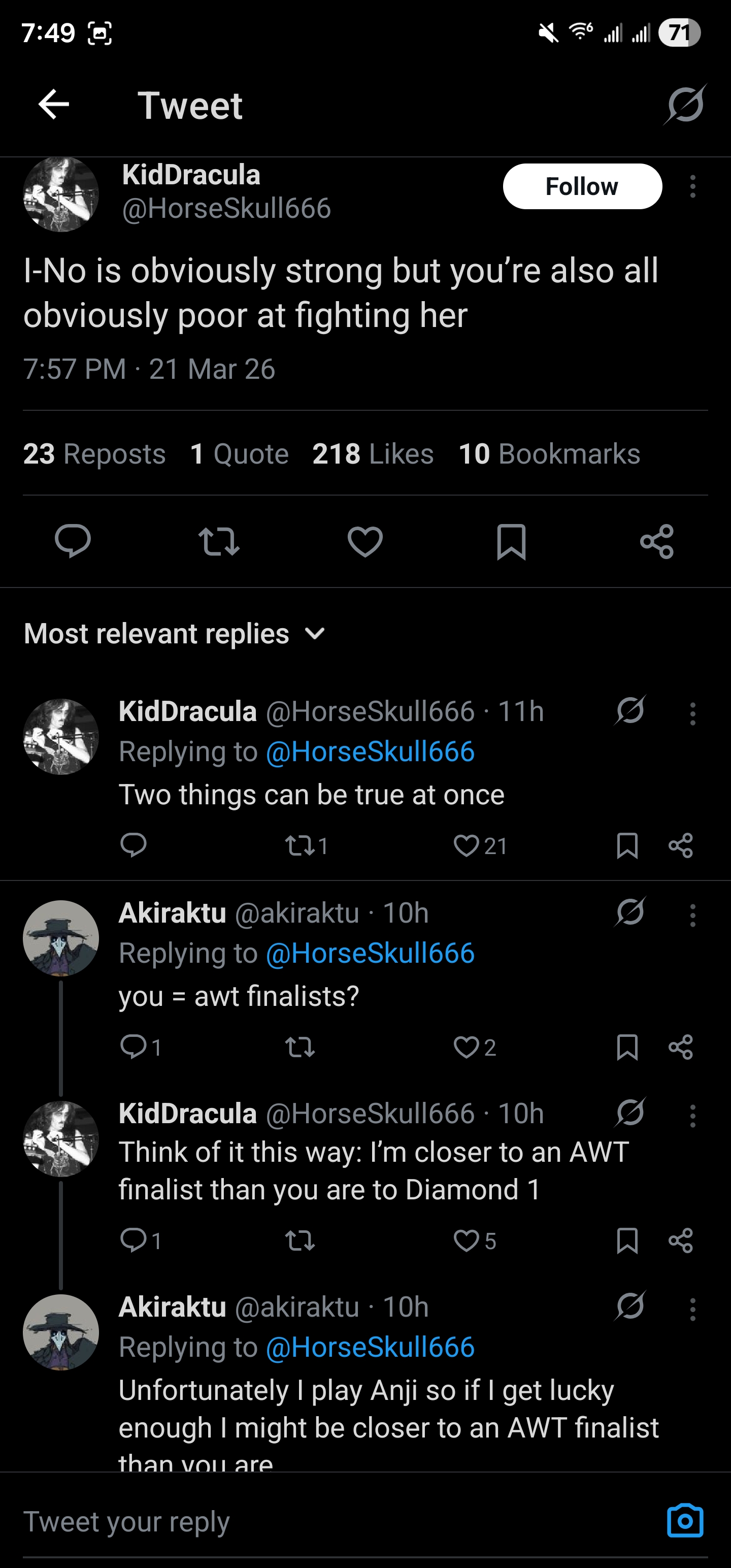Like the main tweet

tap(364, 540)
